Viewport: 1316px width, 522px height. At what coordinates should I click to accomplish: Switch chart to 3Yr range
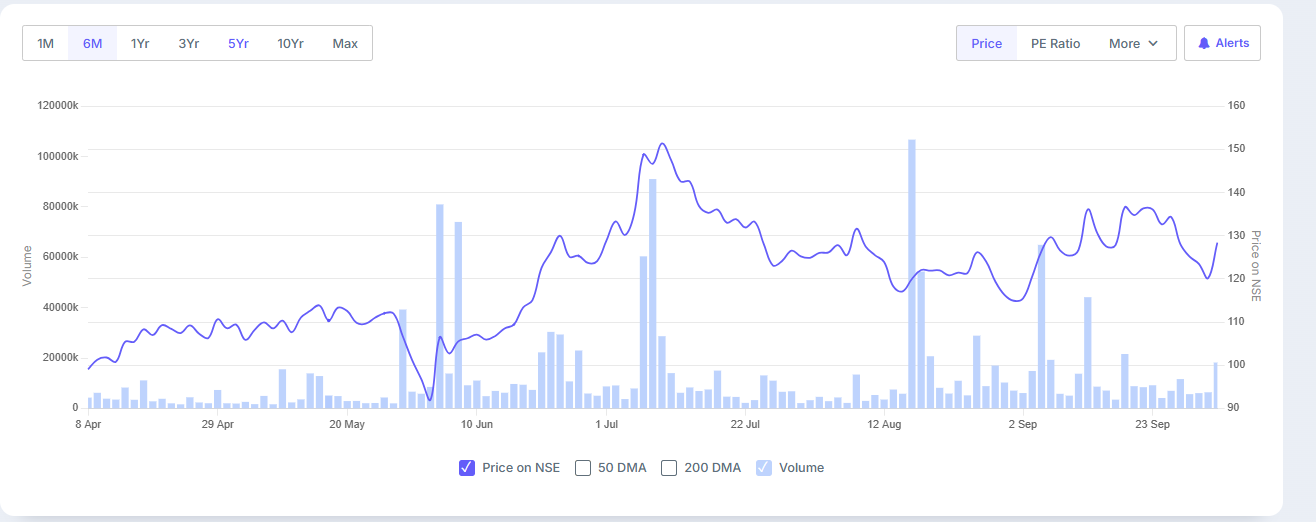click(189, 43)
